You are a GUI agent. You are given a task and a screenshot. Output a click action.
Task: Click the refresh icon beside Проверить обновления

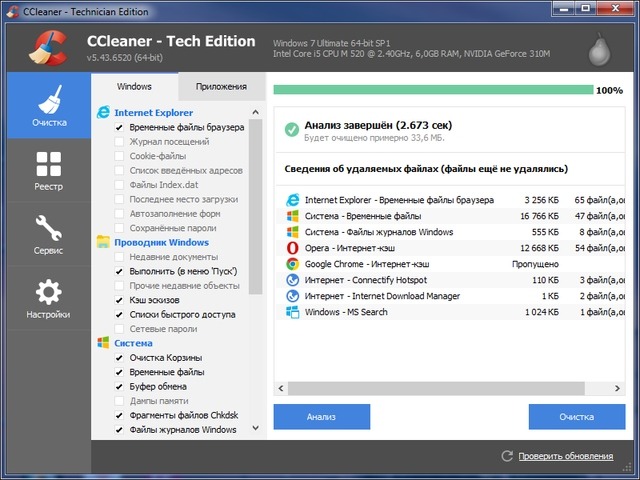pyautogui.click(x=507, y=456)
